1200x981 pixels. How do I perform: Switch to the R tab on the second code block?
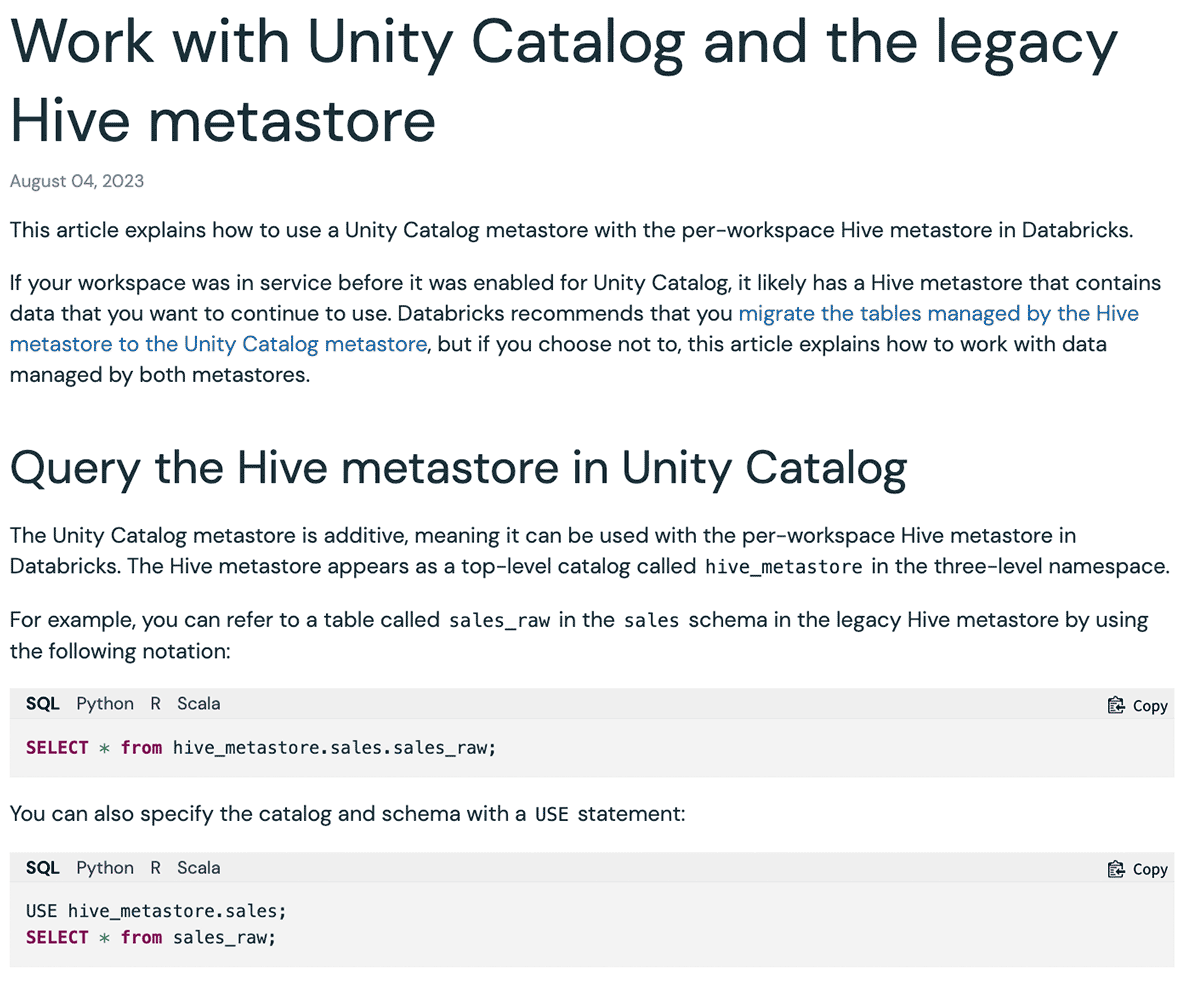[155, 867]
